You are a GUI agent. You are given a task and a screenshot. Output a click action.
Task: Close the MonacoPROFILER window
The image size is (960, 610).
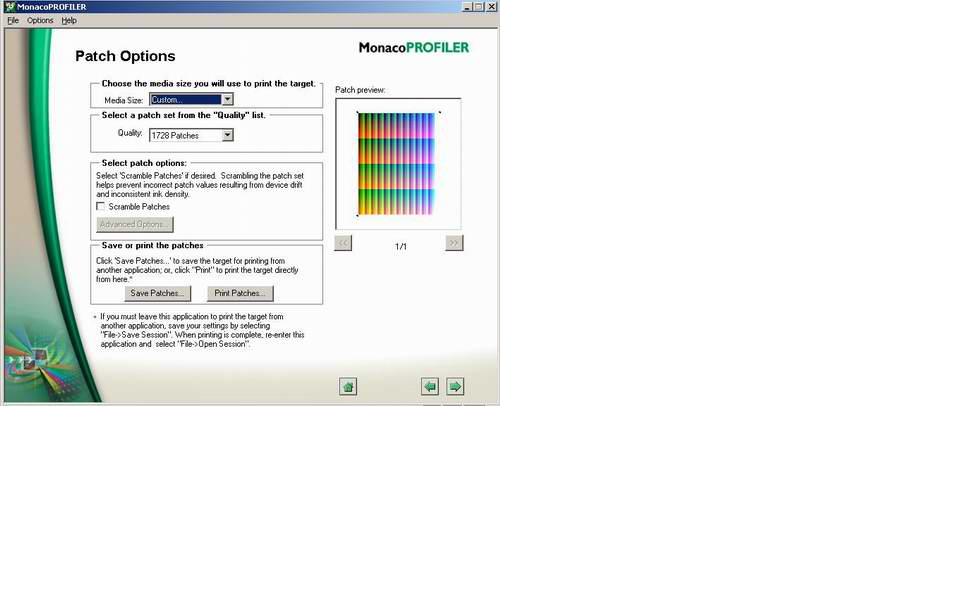click(492, 7)
